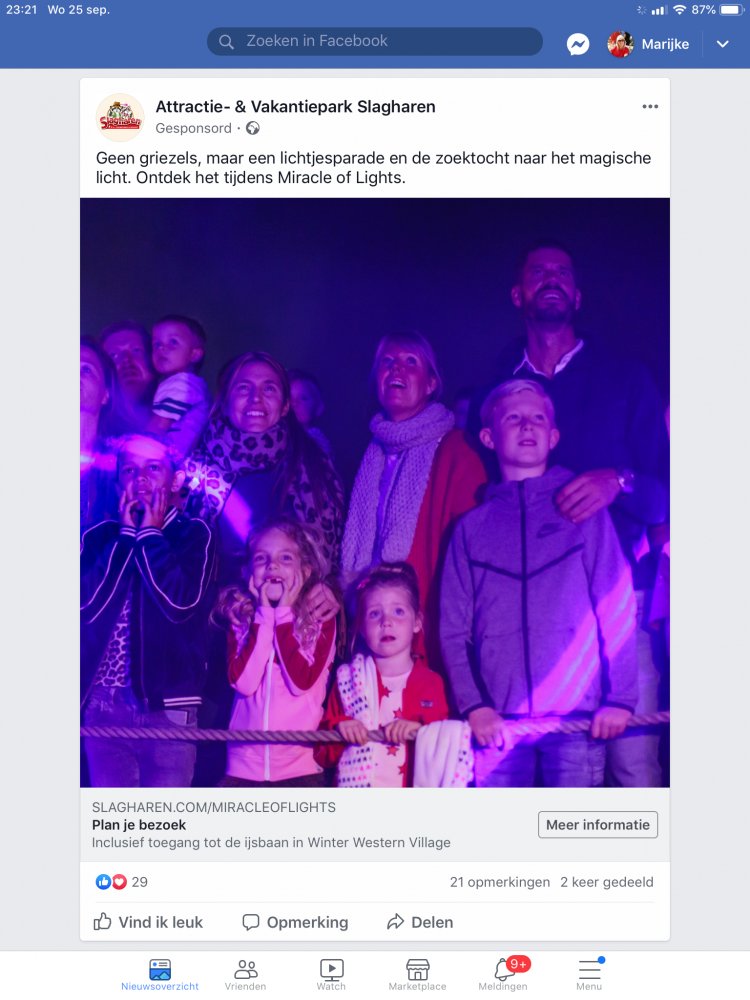Open Meldingen notifications with 9+ badge

pos(504,974)
